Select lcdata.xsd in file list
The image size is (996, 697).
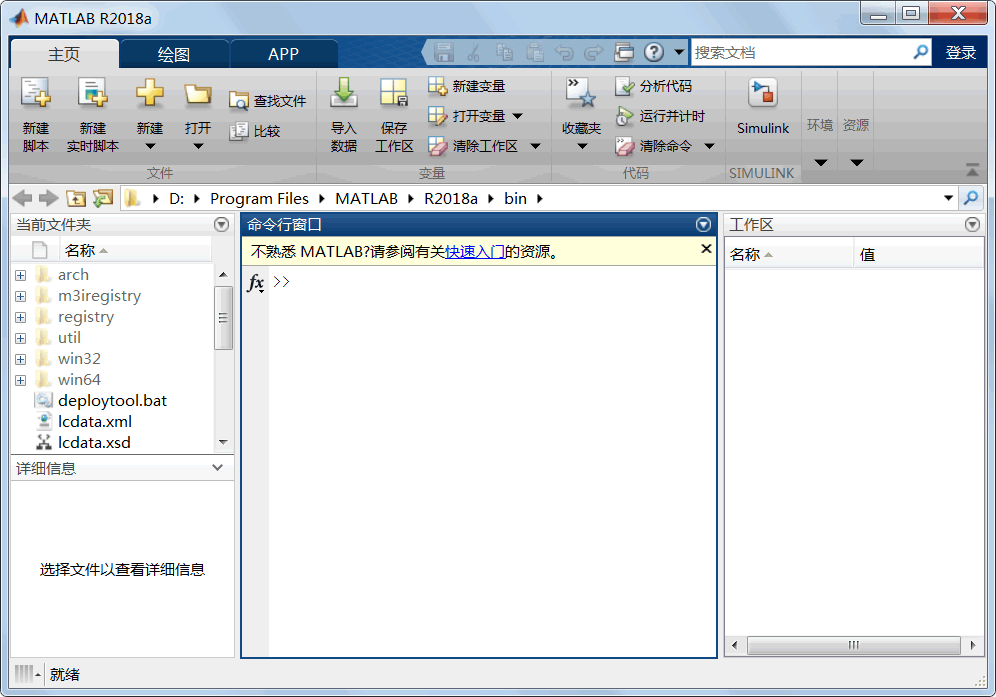point(94,443)
